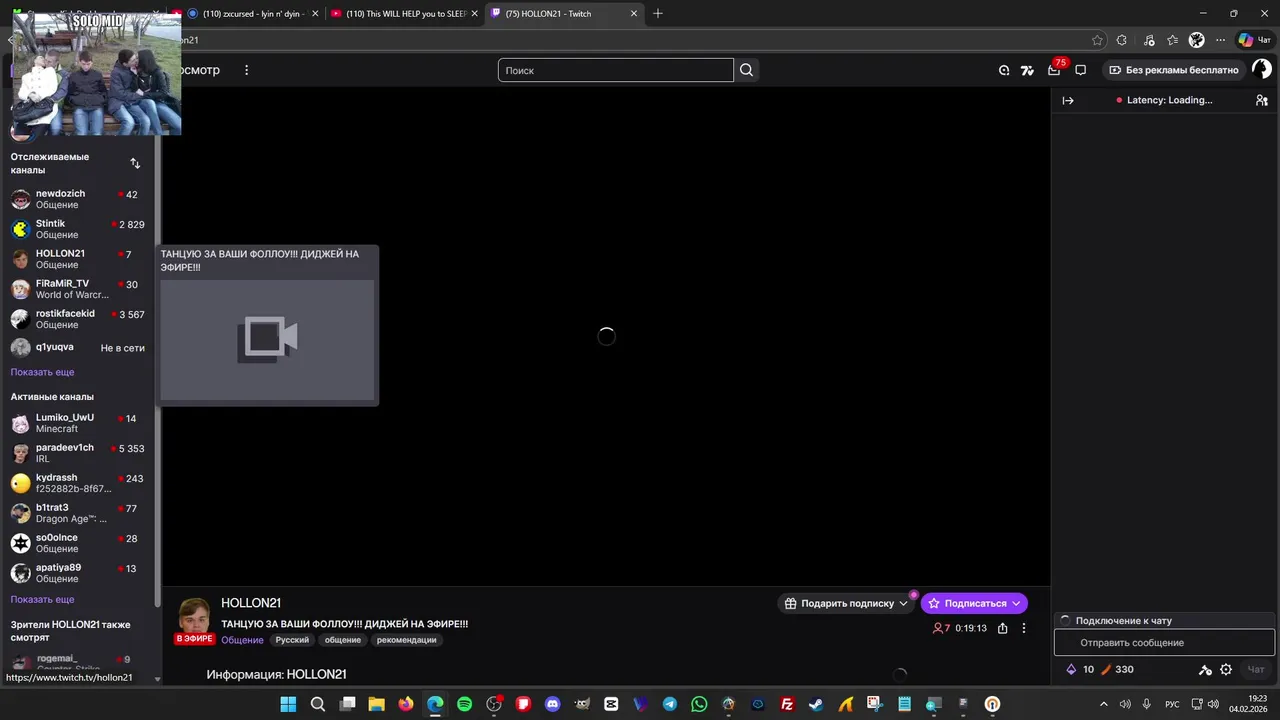This screenshot has height=720, width=1280.
Task: Share the HOLLON21 stream
Action: pos(1002,628)
